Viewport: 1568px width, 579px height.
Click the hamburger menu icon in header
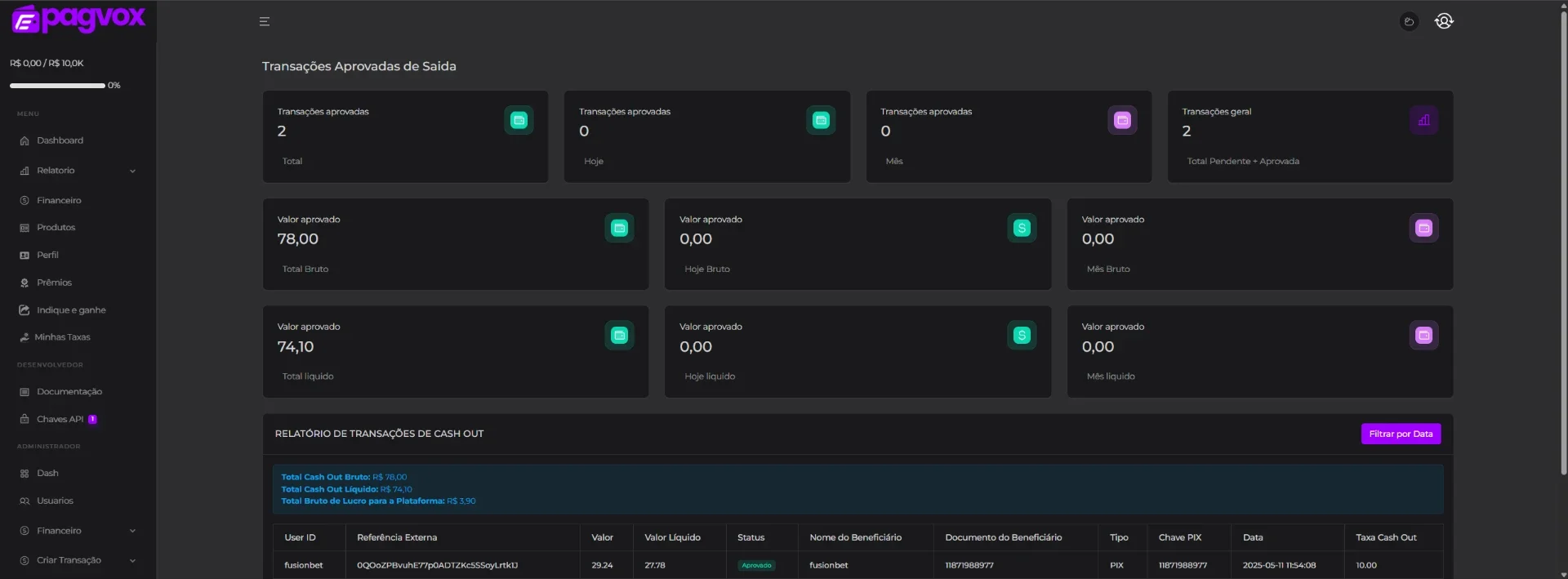click(x=265, y=21)
